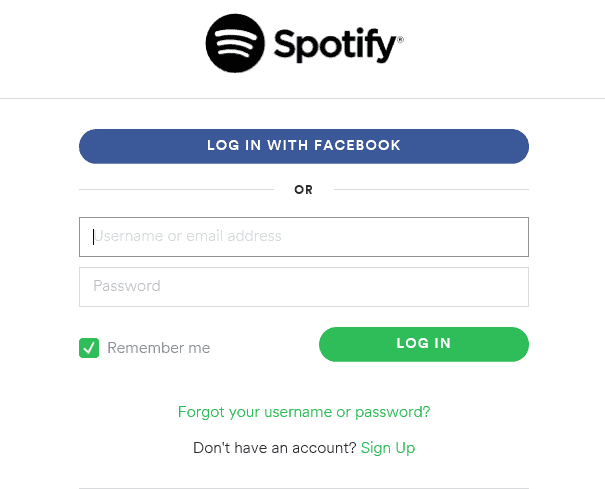
Task: Click the Remember me label text
Action: coord(159,348)
